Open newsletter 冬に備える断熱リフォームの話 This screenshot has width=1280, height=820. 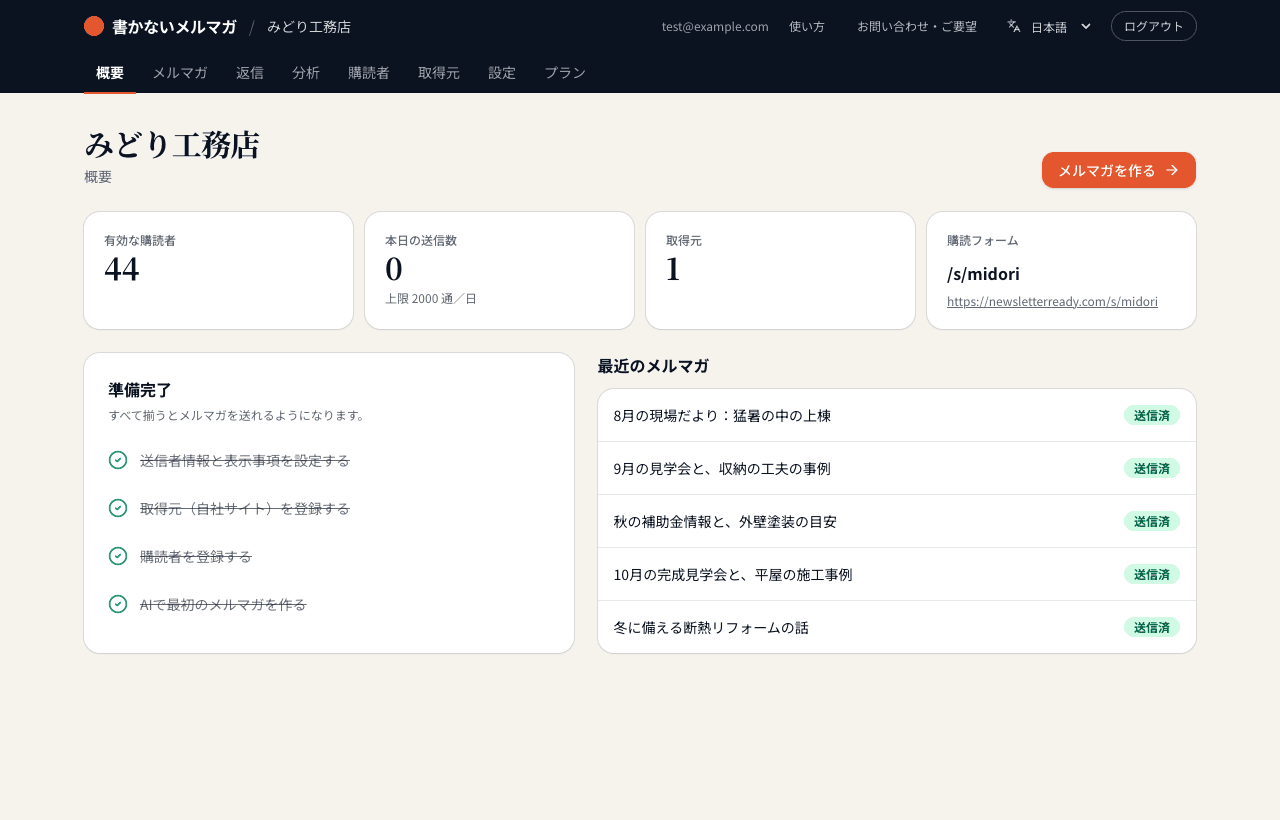point(897,627)
